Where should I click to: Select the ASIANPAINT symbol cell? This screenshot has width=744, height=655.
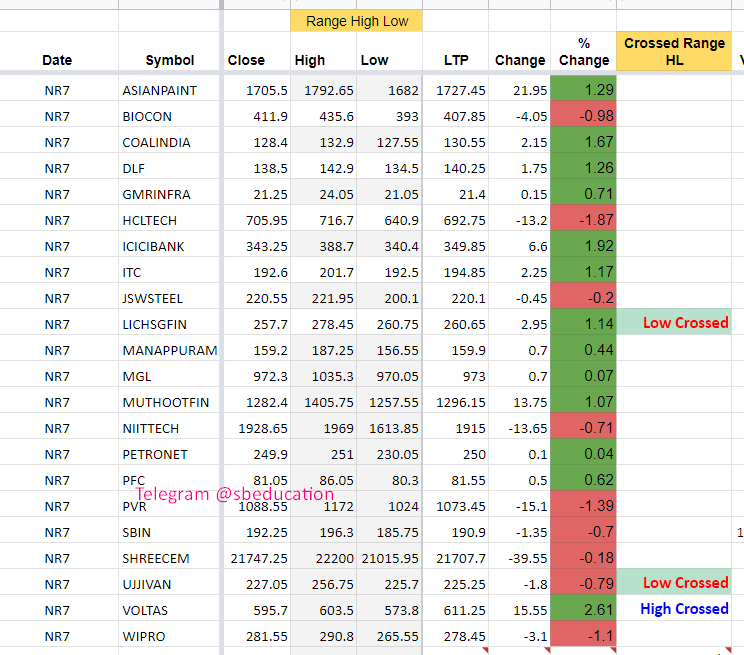tap(169, 90)
